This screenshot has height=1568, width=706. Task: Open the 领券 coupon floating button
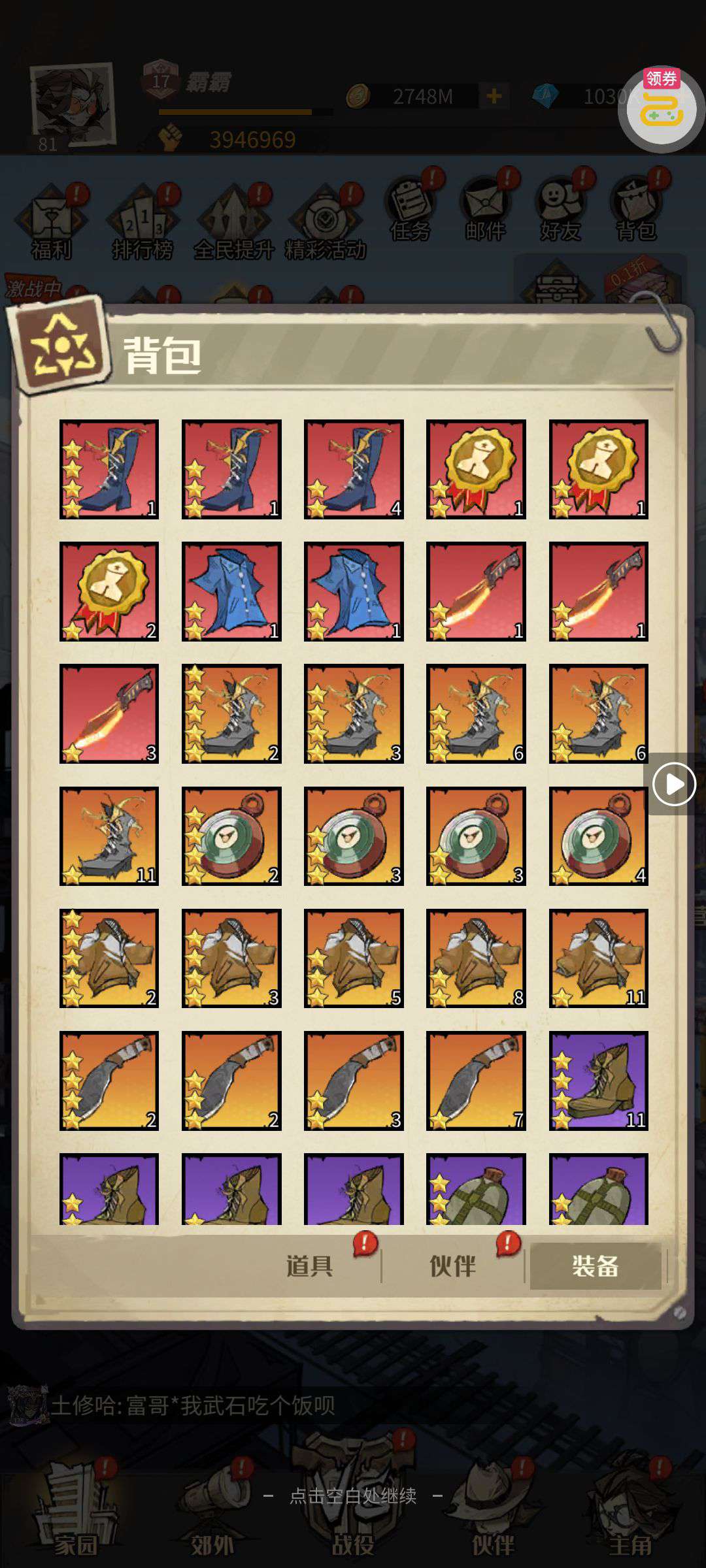coord(661,108)
